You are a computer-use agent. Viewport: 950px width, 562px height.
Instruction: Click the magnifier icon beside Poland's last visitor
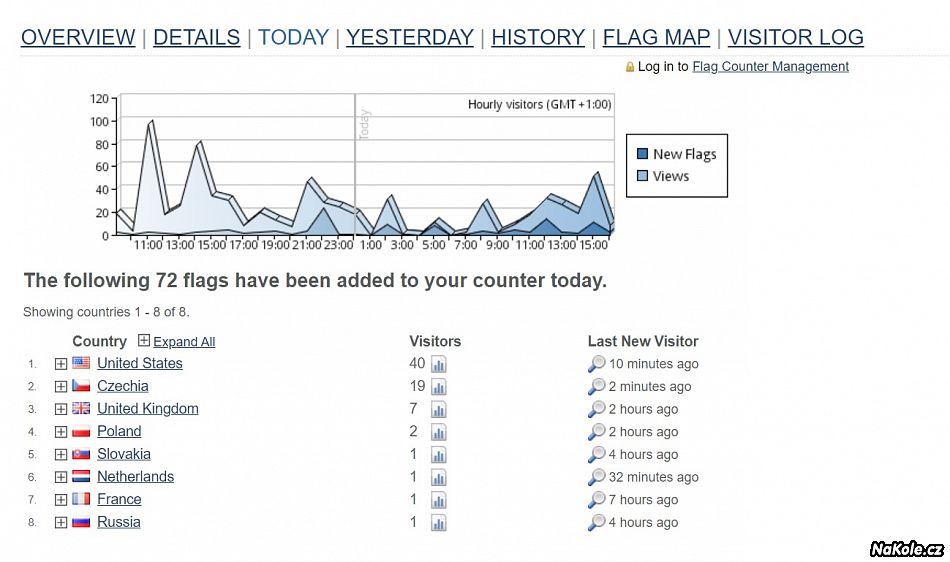(597, 432)
